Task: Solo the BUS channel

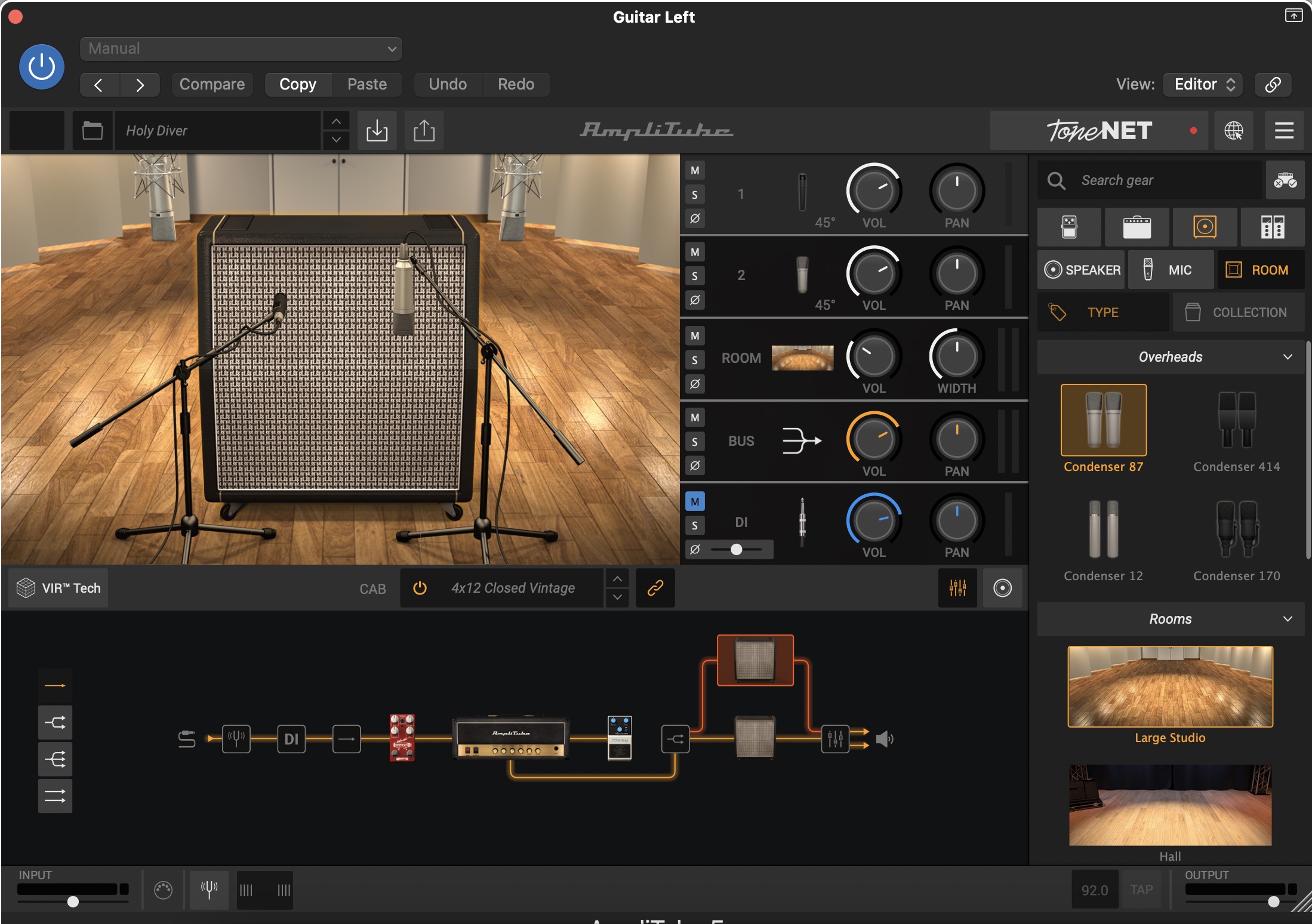Action: tap(695, 442)
